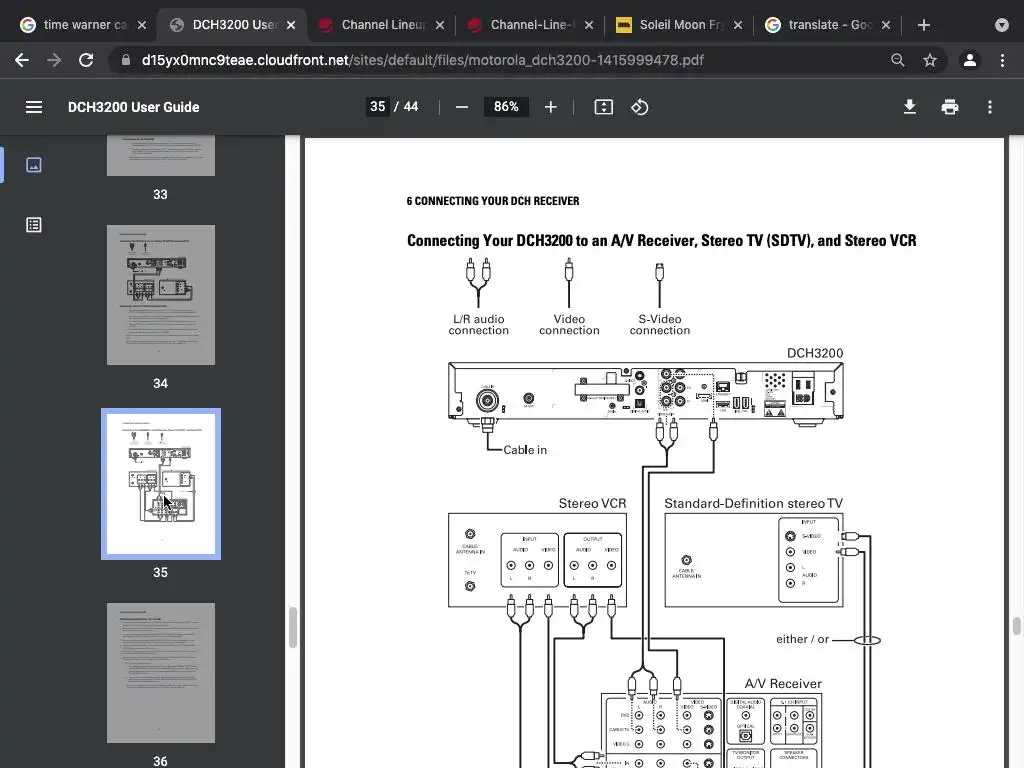This screenshot has width=1024, height=768.
Task: Close the time warner tab
Action: [142, 25]
